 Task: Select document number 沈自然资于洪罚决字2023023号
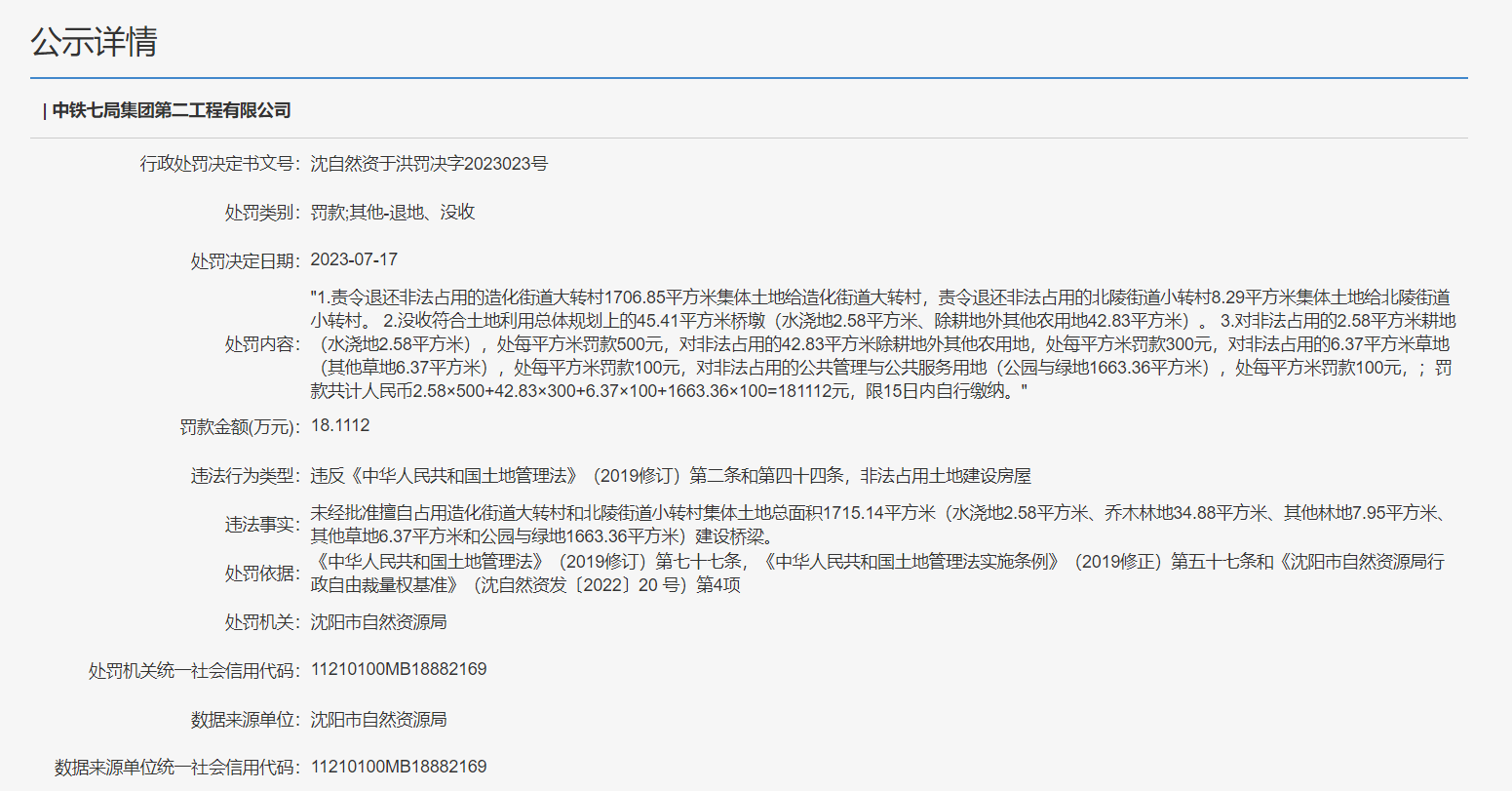coord(429,163)
